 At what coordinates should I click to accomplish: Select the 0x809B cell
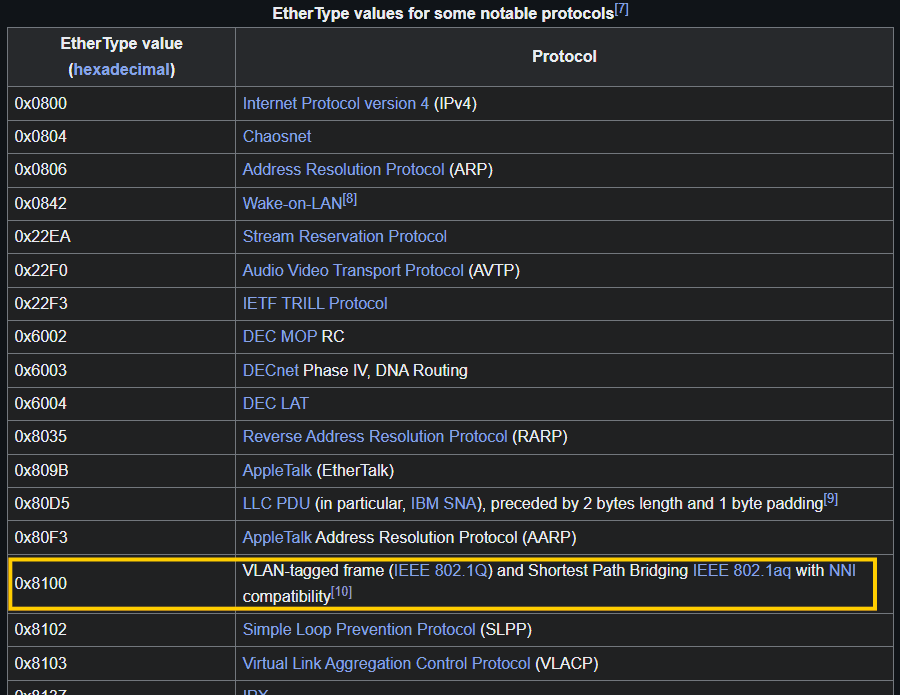point(121,471)
